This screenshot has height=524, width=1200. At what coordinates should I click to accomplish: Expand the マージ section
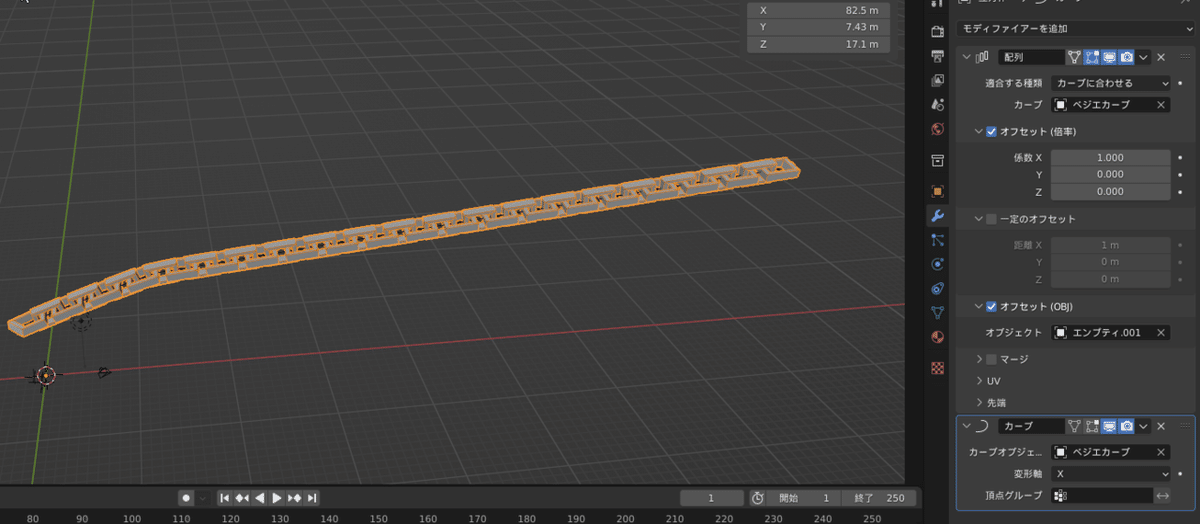(978, 359)
